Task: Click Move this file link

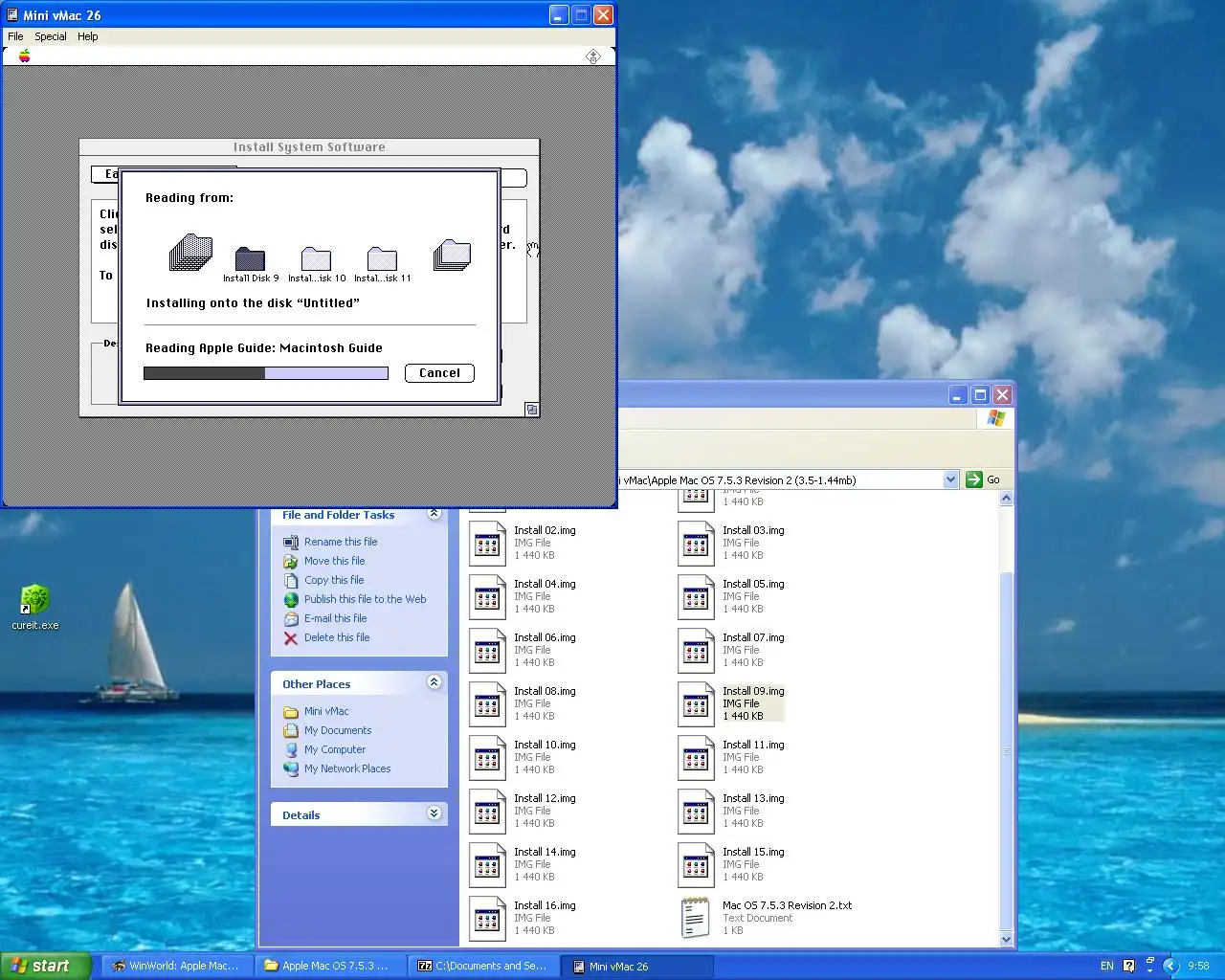Action: 334,561
